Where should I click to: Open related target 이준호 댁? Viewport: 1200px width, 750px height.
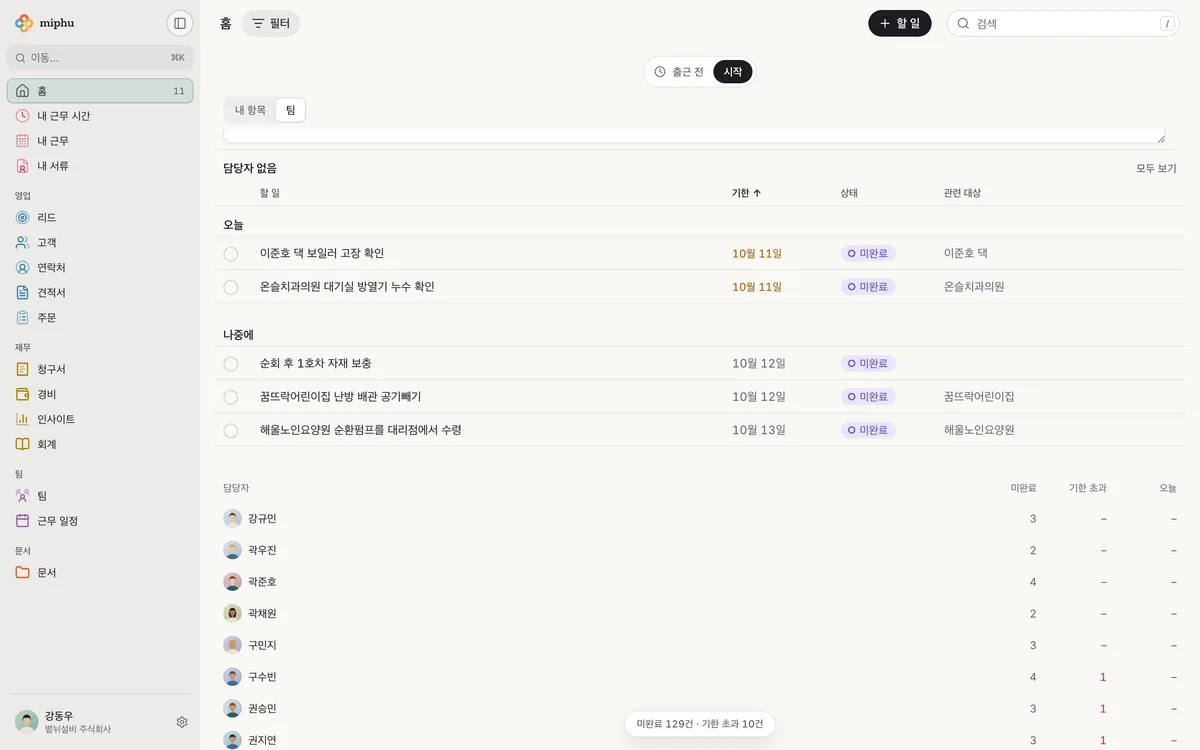[x=966, y=254]
